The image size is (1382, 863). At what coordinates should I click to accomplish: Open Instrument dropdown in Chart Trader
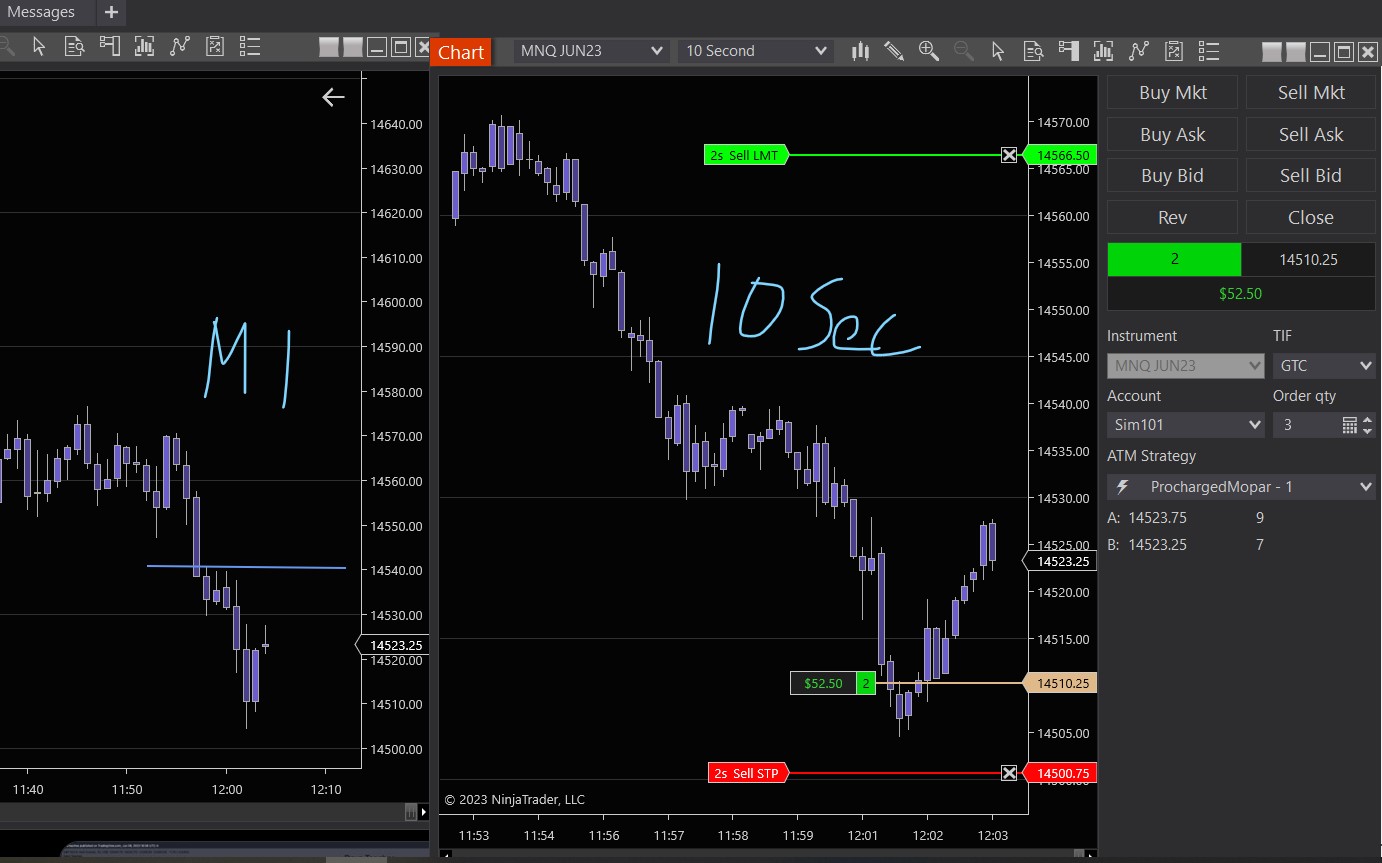tap(1186, 366)
